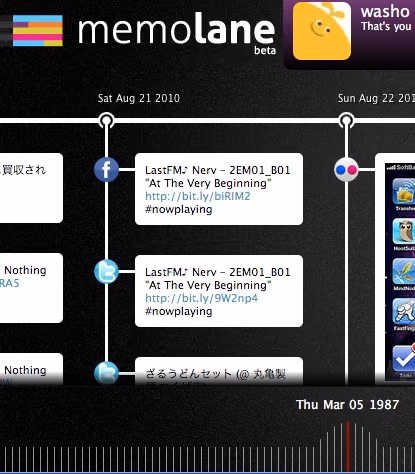This screenshot has width=415, height=474.
Task: Select the Sun Aug 22 timeline node
Action: click(x=346, y=120)
